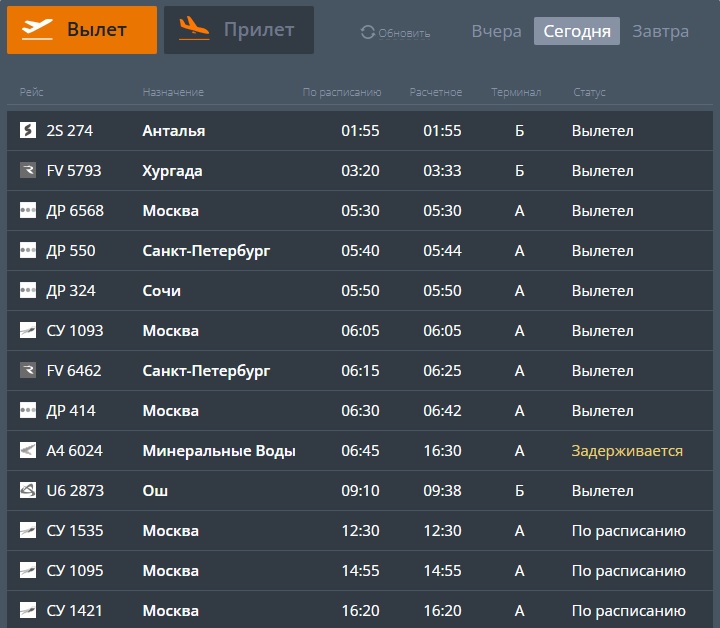This screenshot has width=720, height=628.
Task: Click the airline icon beside flight FV 5793
Action: tap(28, 171)
